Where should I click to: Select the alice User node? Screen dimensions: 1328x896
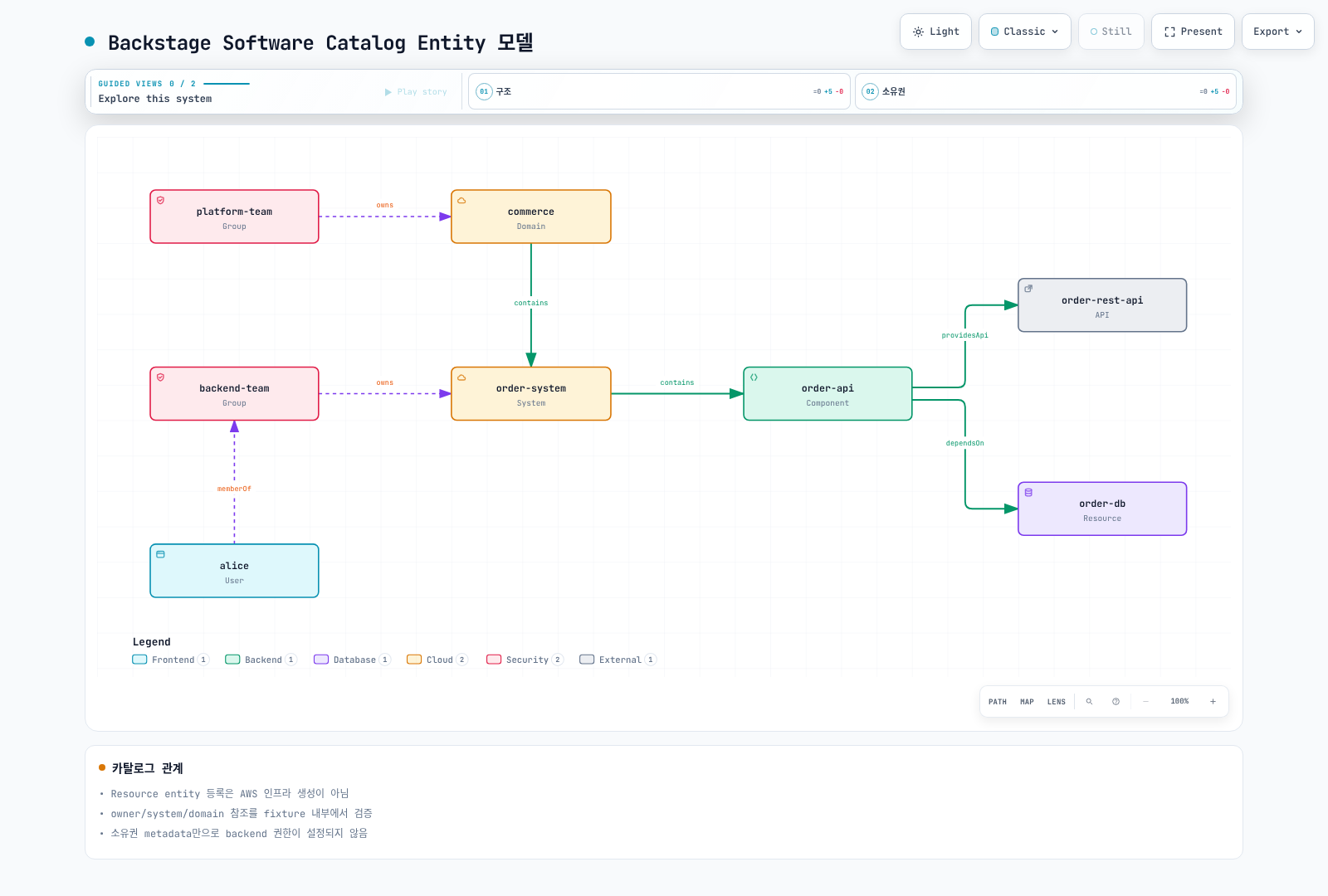[x=234, y=571]
